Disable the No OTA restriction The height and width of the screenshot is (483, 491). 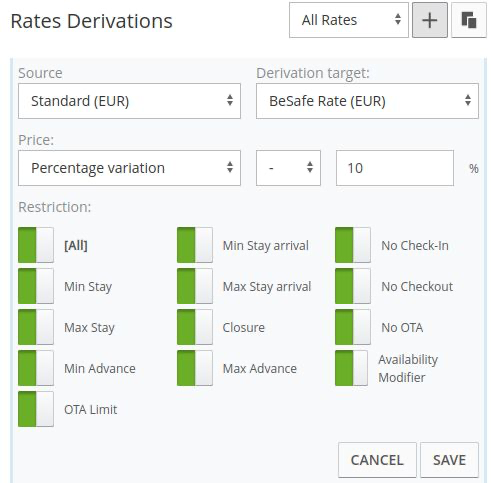(x=353, y=327)
